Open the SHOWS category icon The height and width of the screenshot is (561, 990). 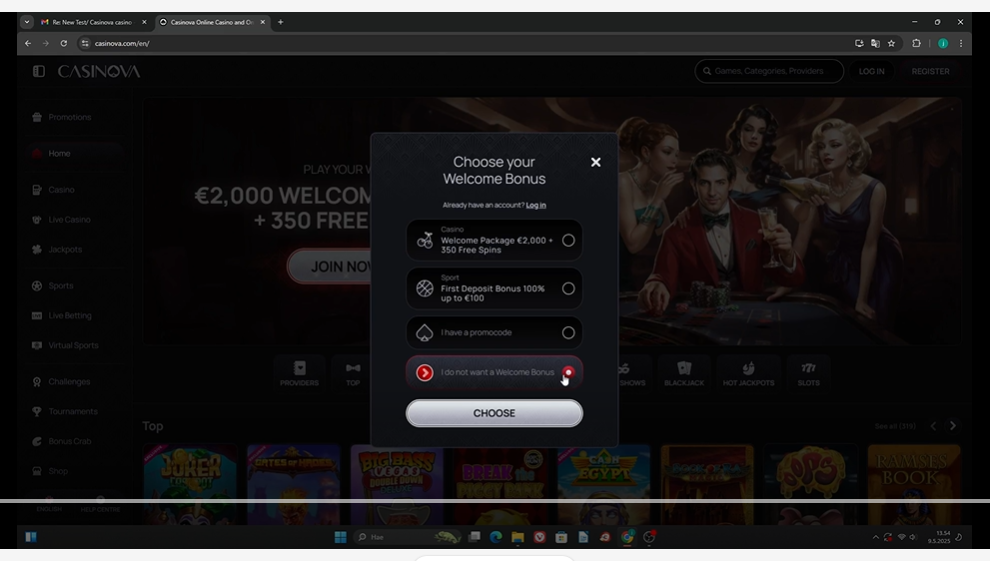coord(631,373)
